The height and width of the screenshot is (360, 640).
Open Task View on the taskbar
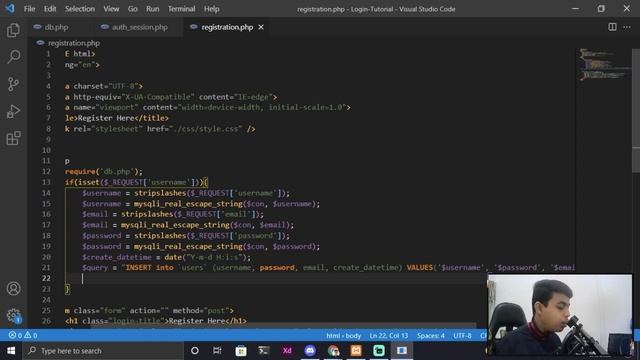(217, 351)
